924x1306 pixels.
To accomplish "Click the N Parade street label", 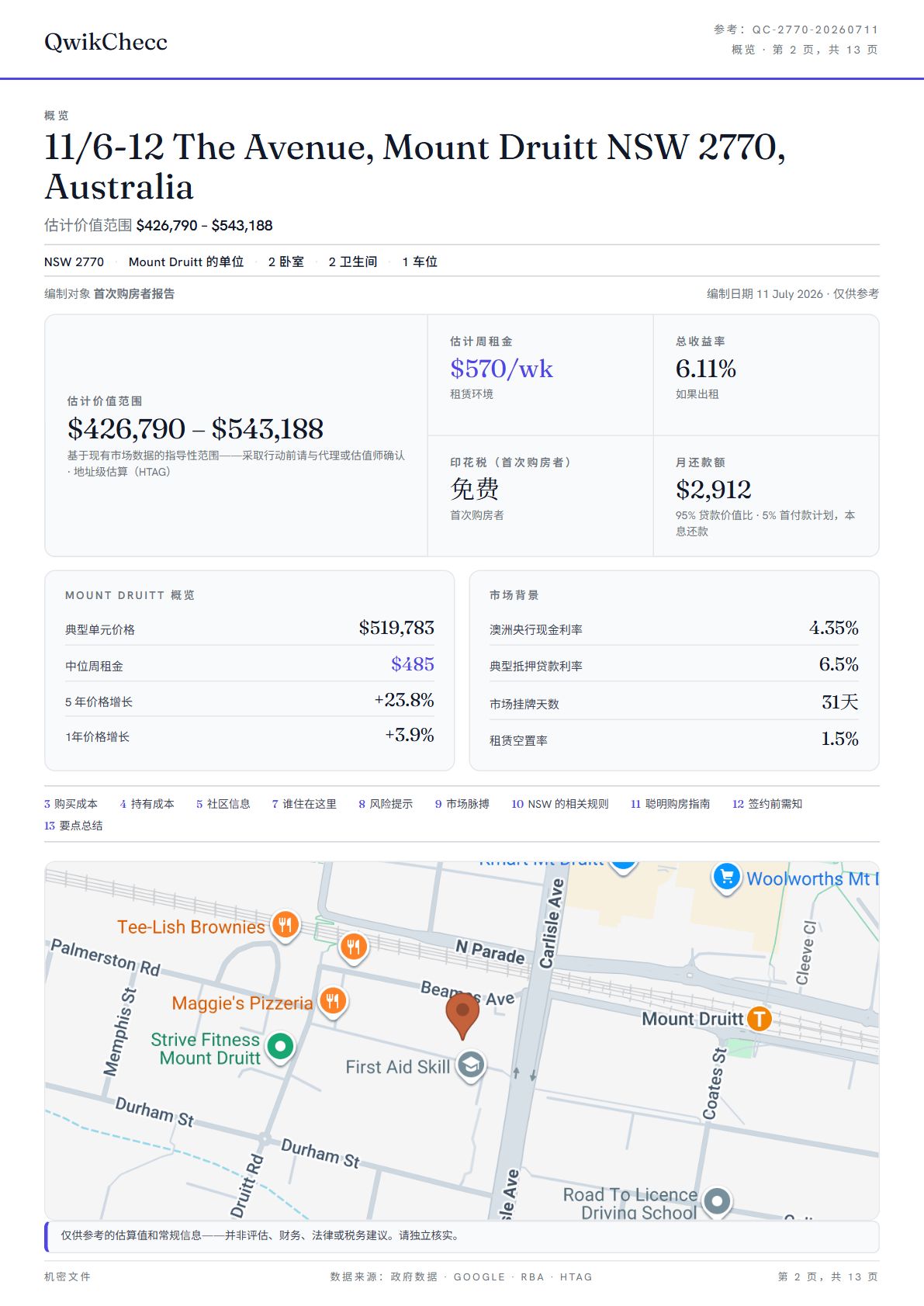I will pos(490,951).
